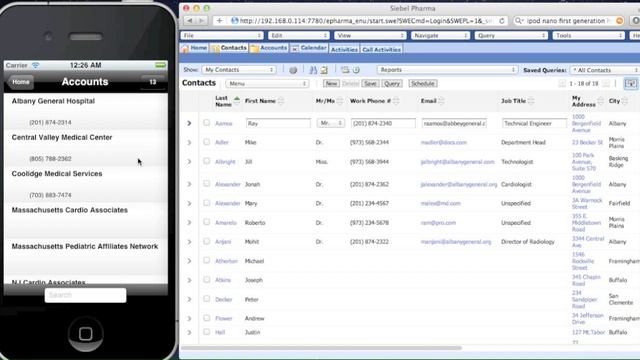Click the globe icon in Show toolbar
The height and width of the screenshot is (360, 640).
[293, 70]
